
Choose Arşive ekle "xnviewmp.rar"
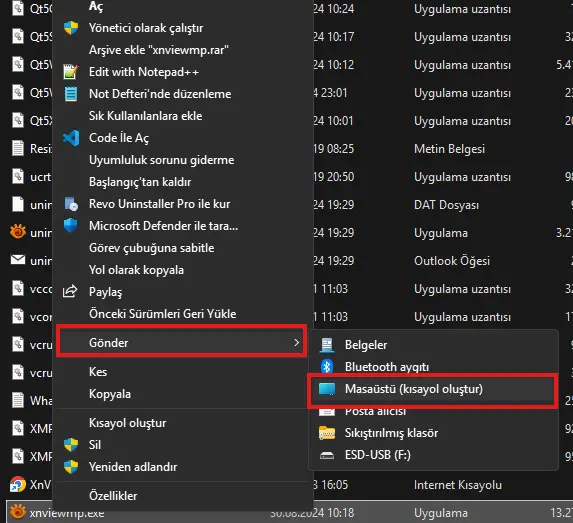tap(159, 50)
